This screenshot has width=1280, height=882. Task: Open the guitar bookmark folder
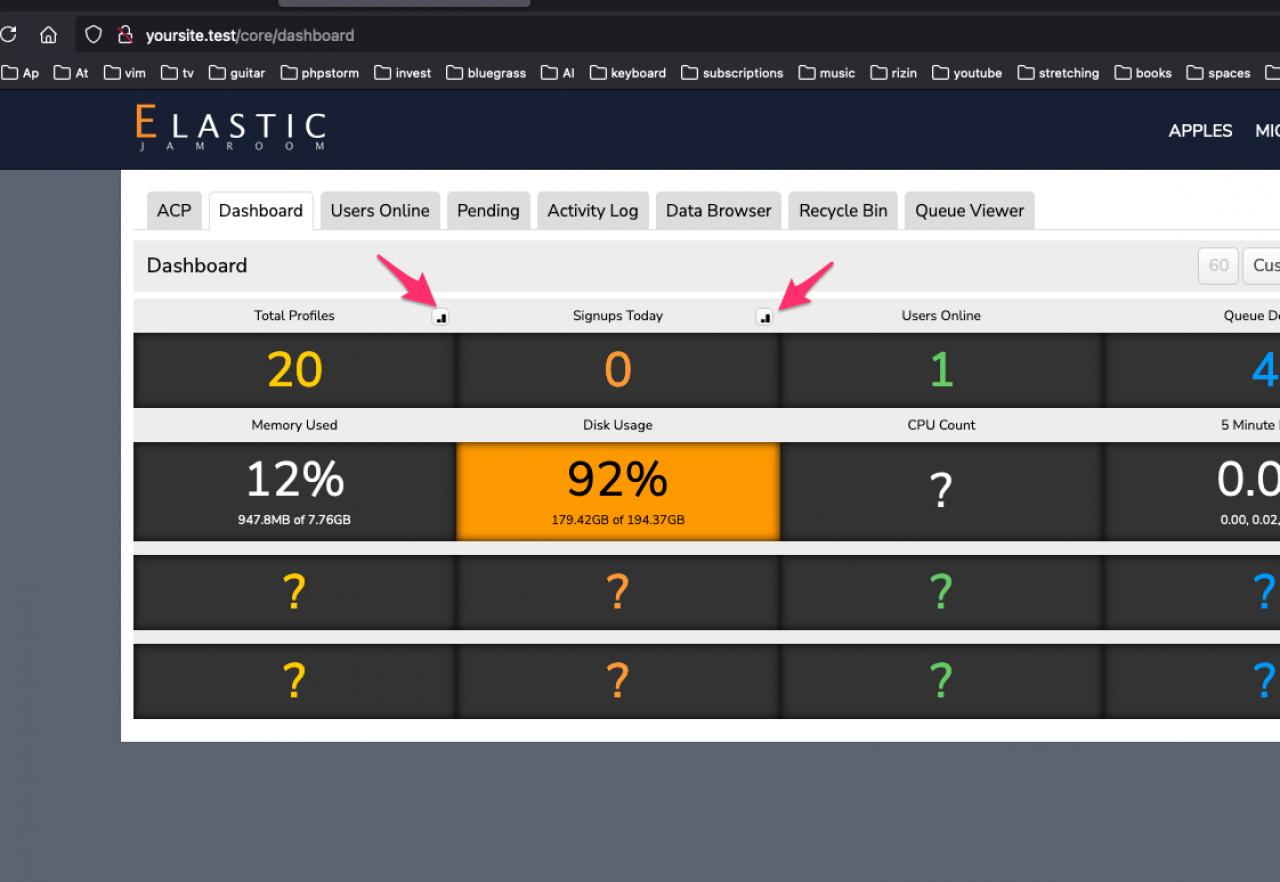(x=237, y=73)
